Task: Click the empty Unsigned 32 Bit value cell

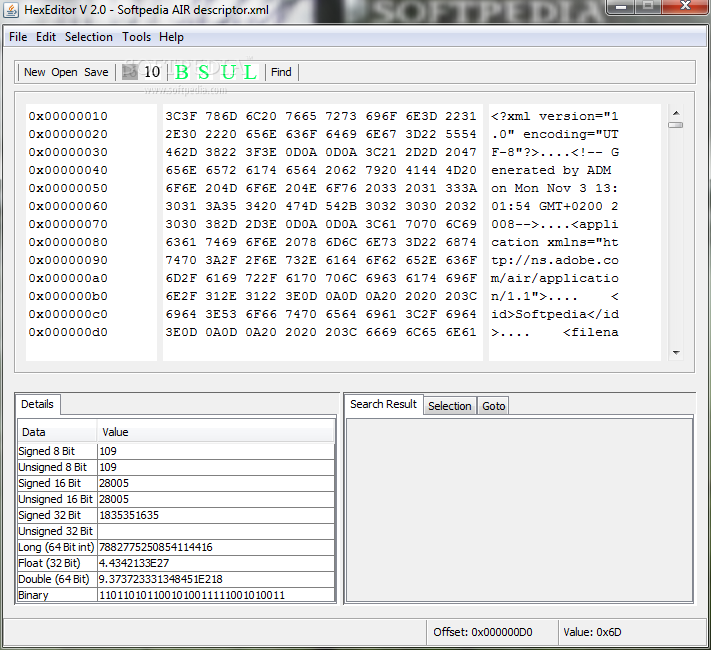Action: click(x=216, y=531)
